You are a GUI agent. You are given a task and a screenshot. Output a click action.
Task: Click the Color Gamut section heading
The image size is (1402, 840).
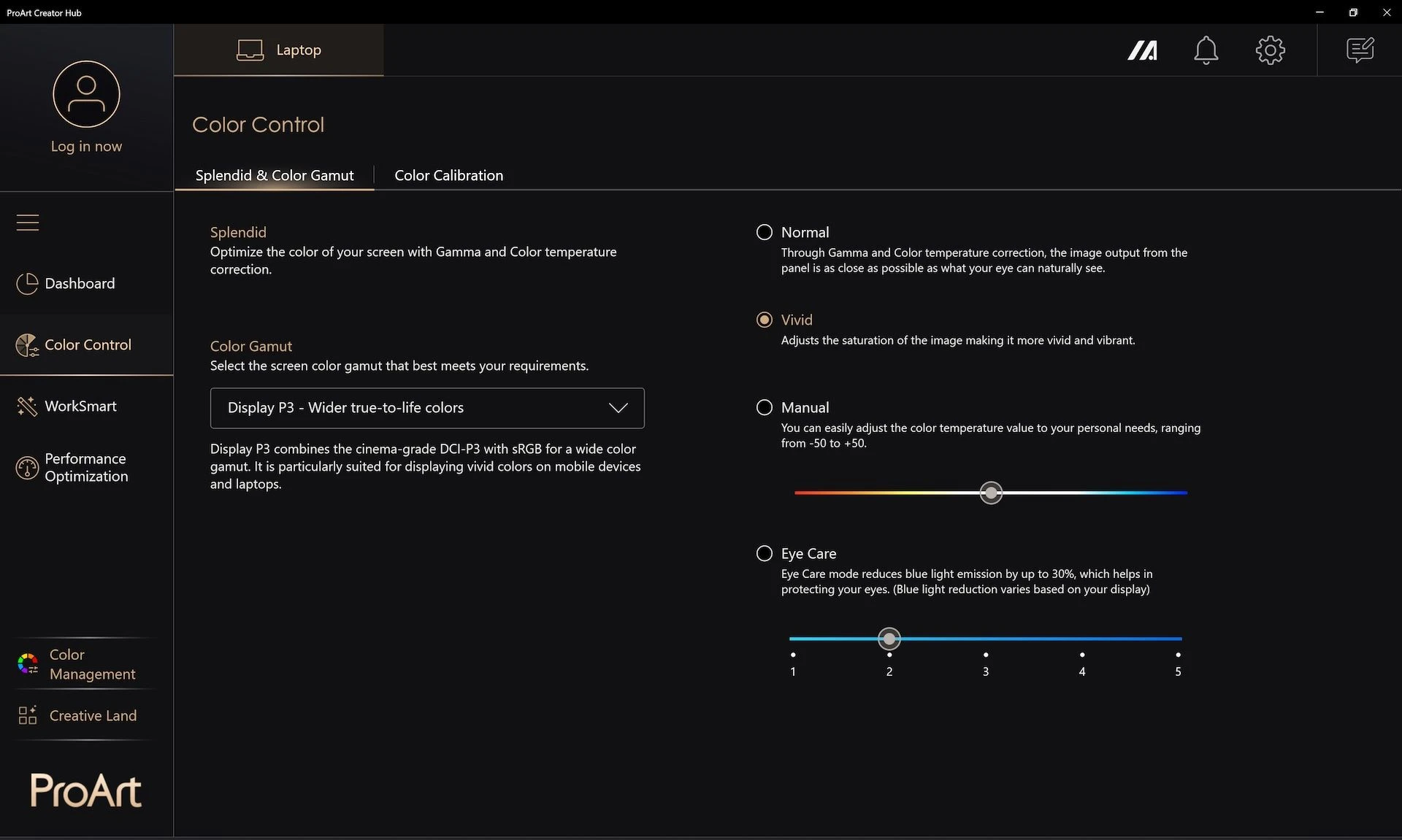(x=250, y=346)
